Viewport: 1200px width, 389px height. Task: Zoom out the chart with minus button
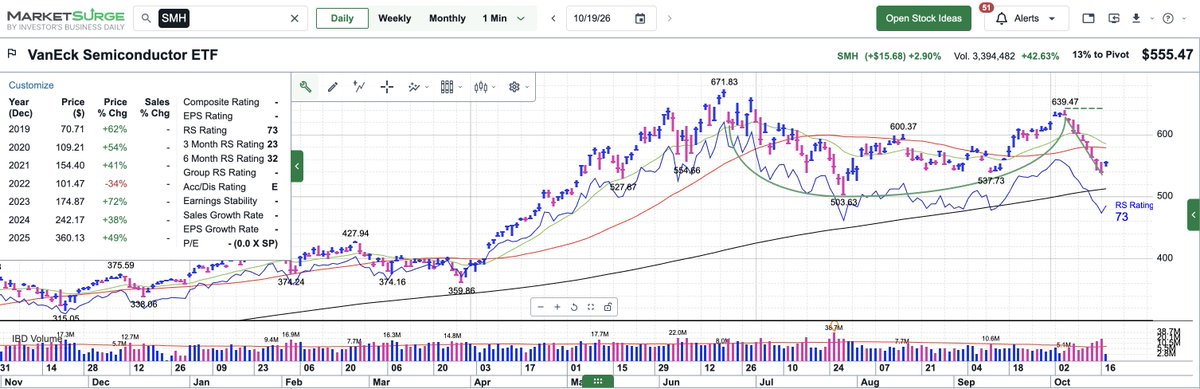point(541,306)
